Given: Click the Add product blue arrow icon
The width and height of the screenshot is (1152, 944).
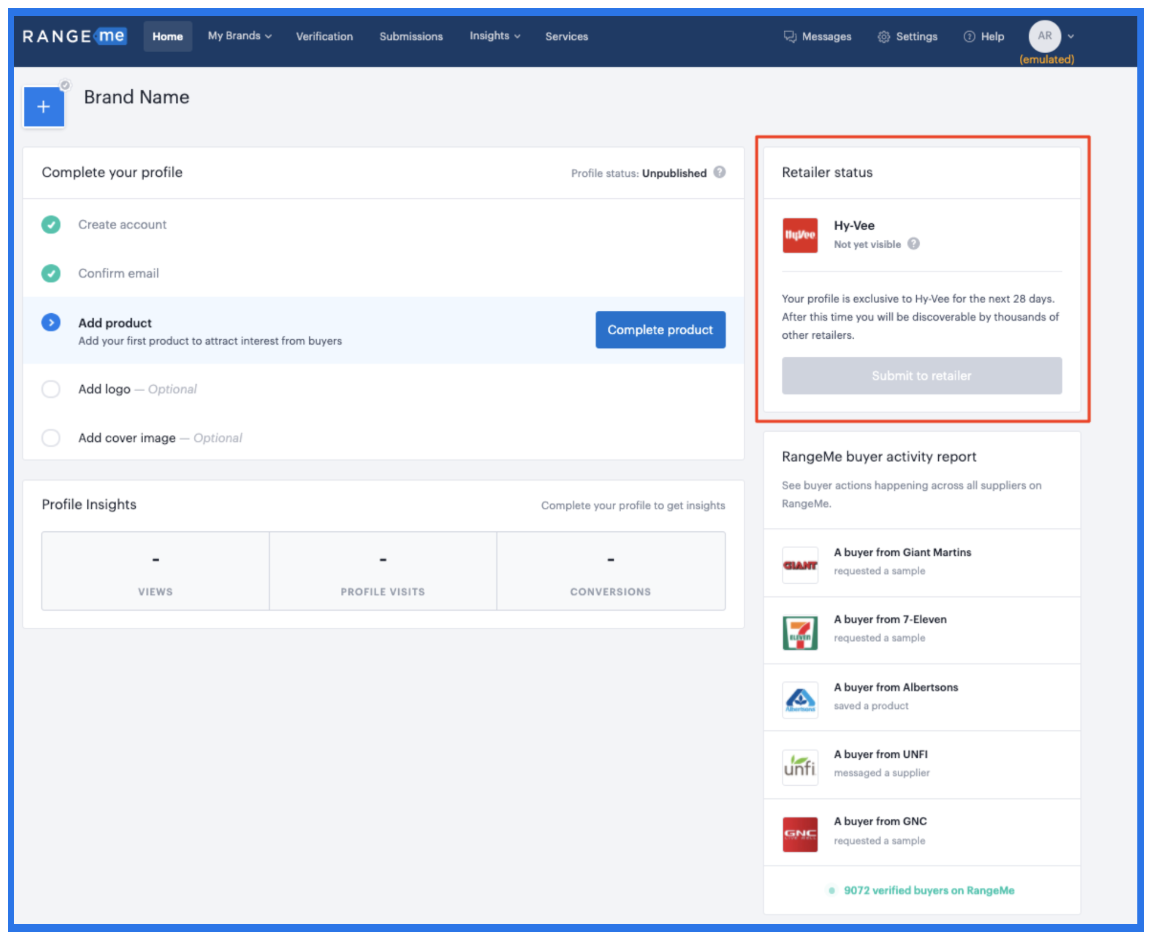Looking at the screenshot, I should 51,323.
